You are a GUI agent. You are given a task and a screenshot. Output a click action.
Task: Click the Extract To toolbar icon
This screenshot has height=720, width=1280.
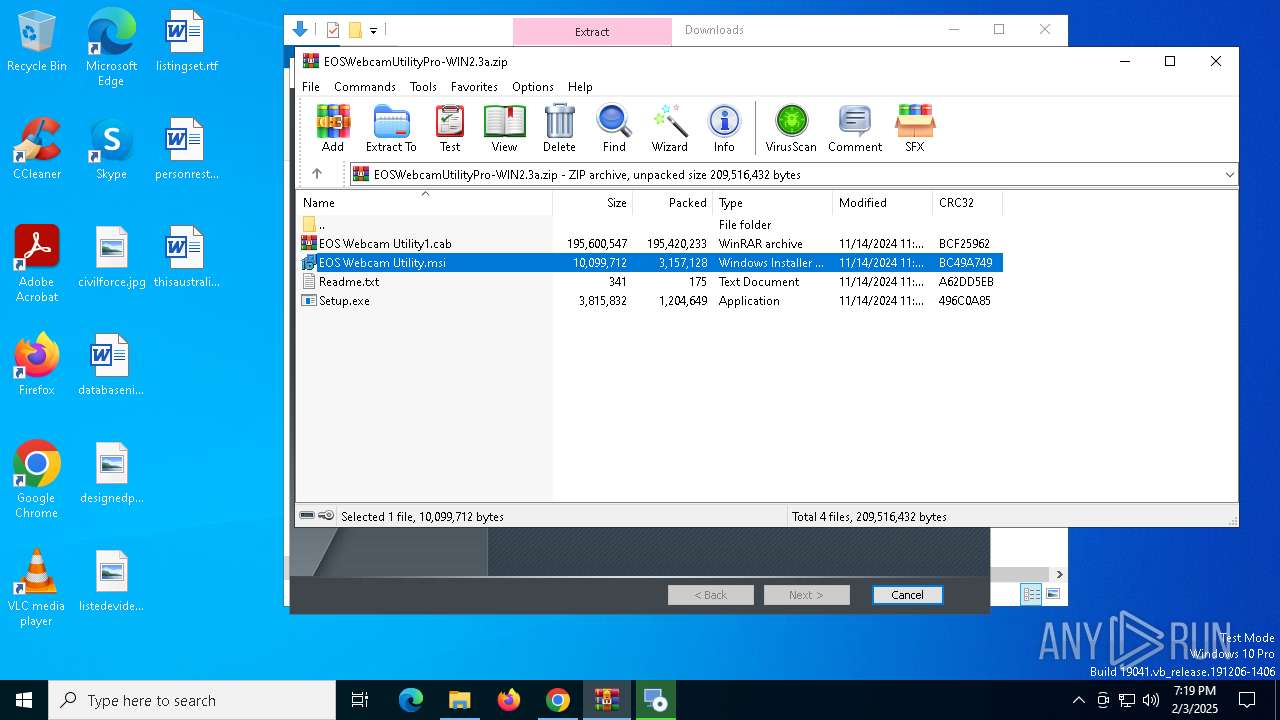pos(391,128)
